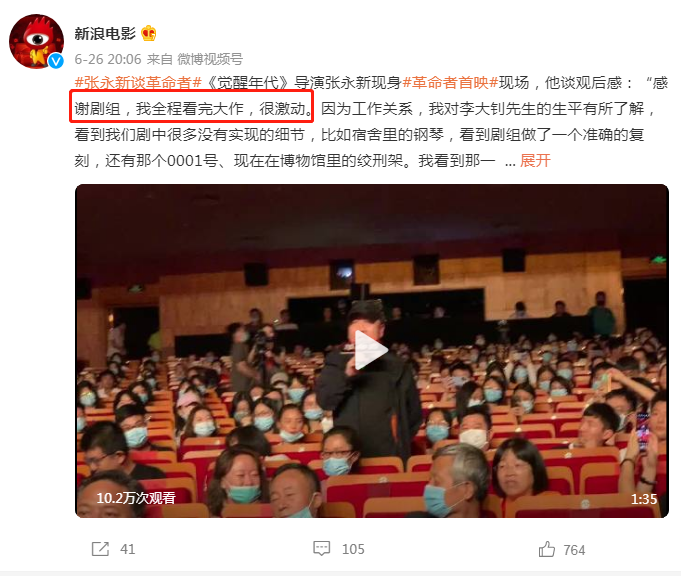681x576 pixels.
Task: Open the #革命者首映# hashtag link
Action: pyautogui.click(x=450, y=83)
